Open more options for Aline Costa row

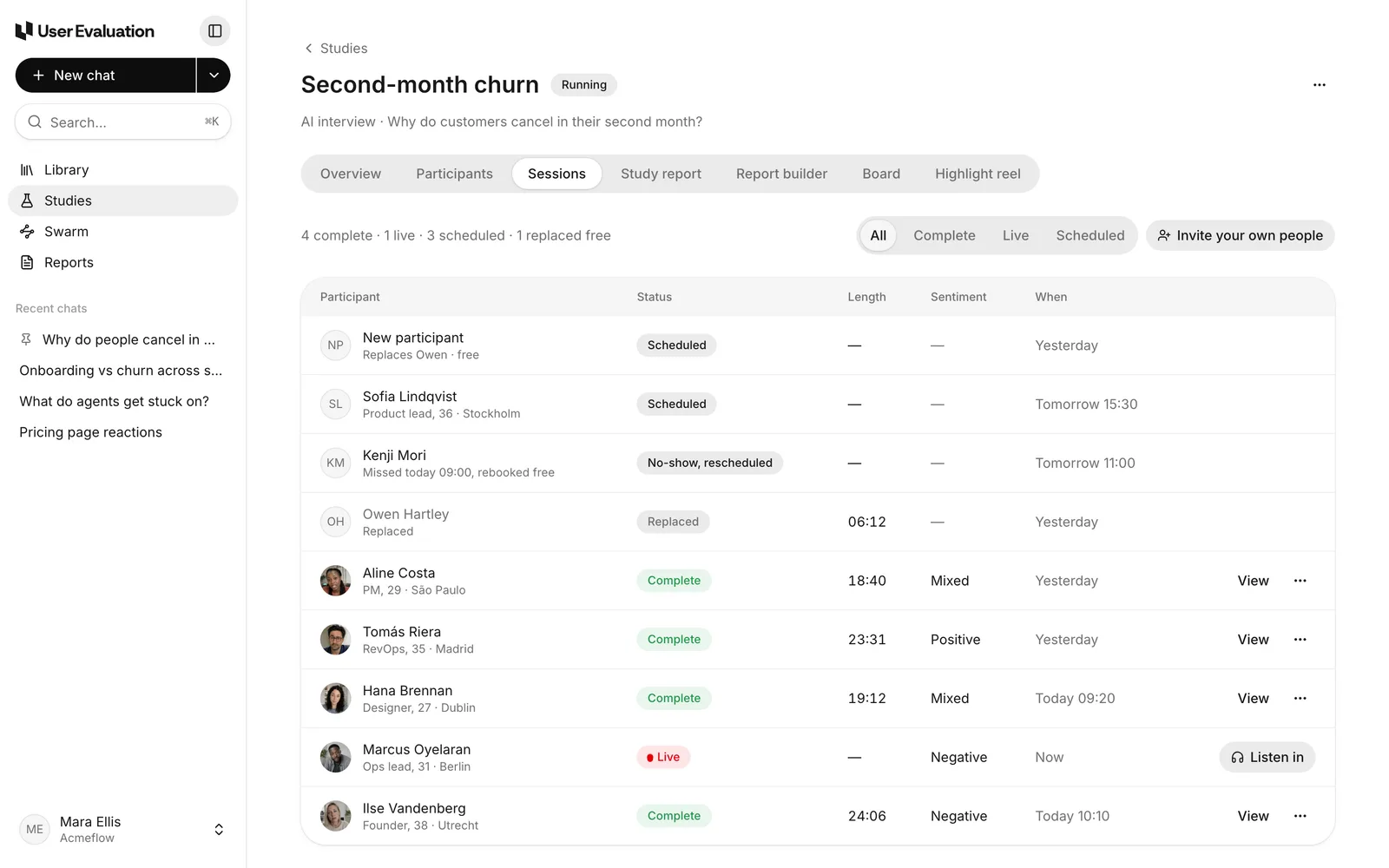(1300, 581)
